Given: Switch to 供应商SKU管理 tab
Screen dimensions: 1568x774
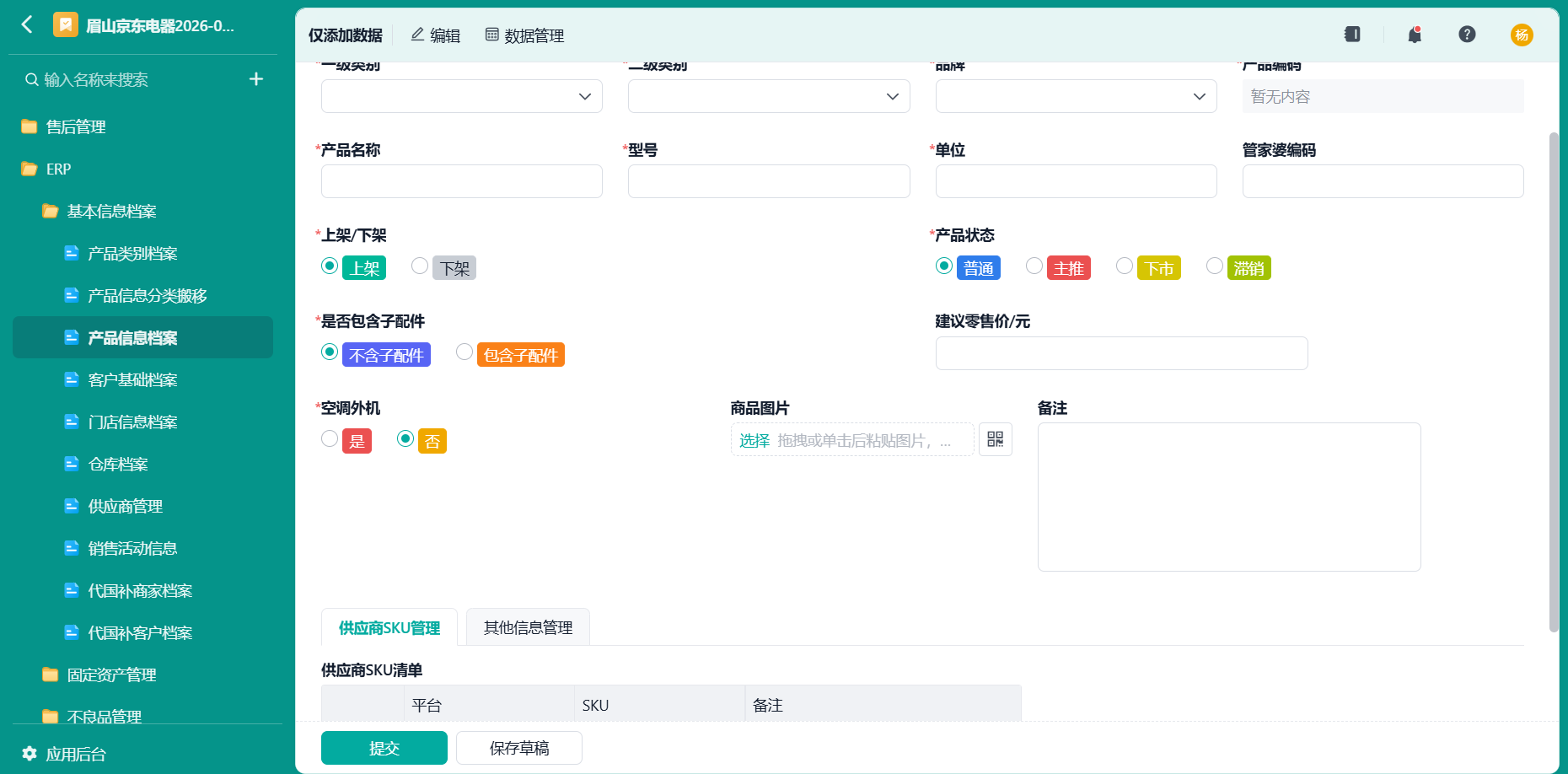Looking at the screenshot, I should pos(389,627).
